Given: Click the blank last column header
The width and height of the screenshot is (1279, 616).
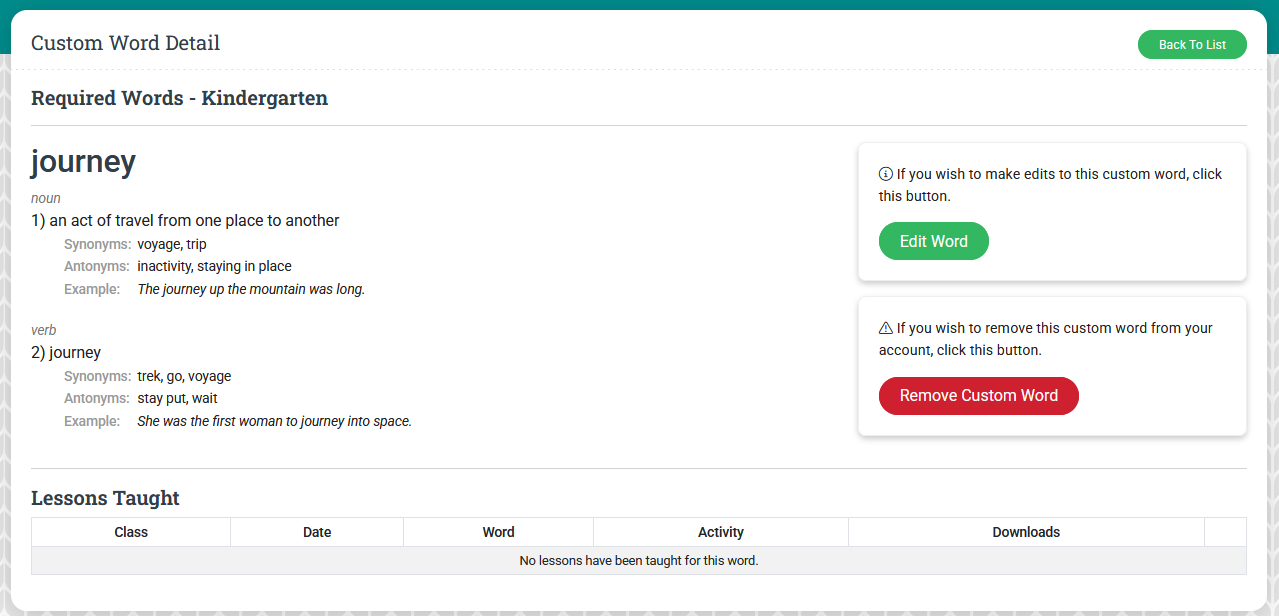Looking at the screenshot, I should pos(1225,532).
